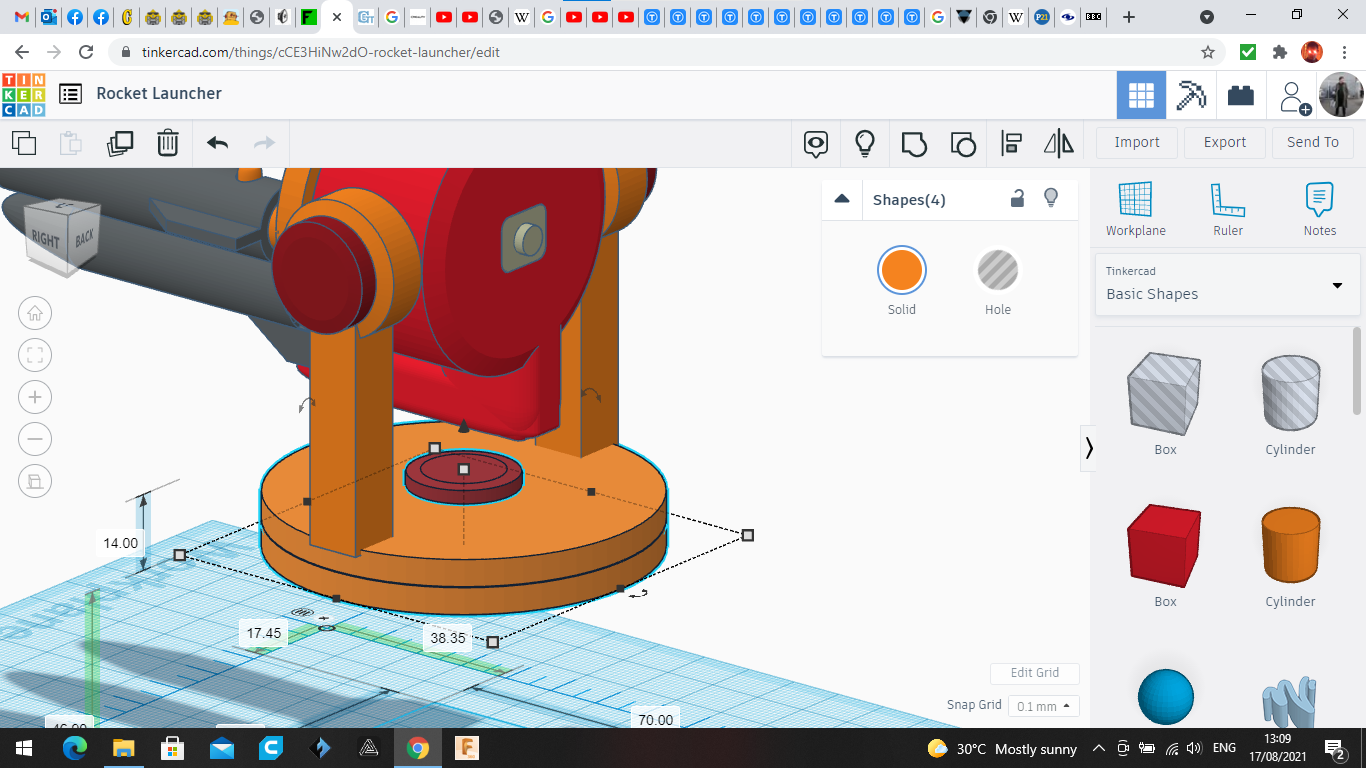Viewport: 1366px width, 768px height.
Task: Set selected shapes to Hole
Action: pyautogui.click(x=997, y=271)
